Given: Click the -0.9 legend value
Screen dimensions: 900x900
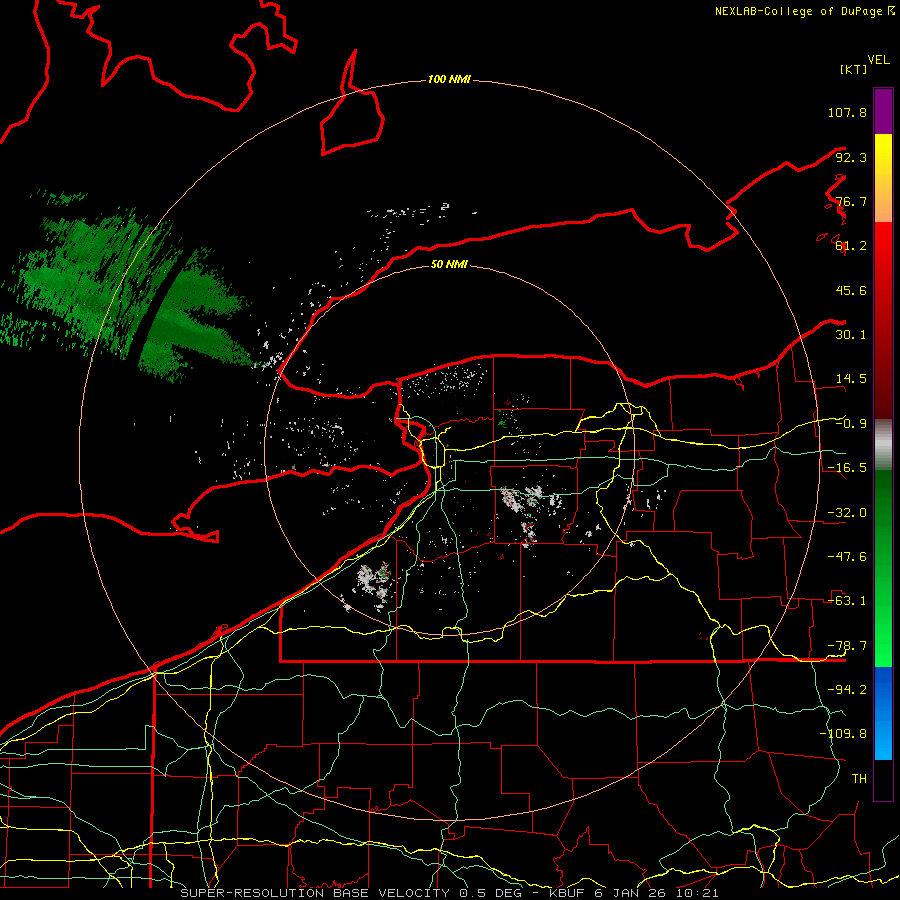Looking at the screenshot, I should pyautogui.click(x=851, y=424).
